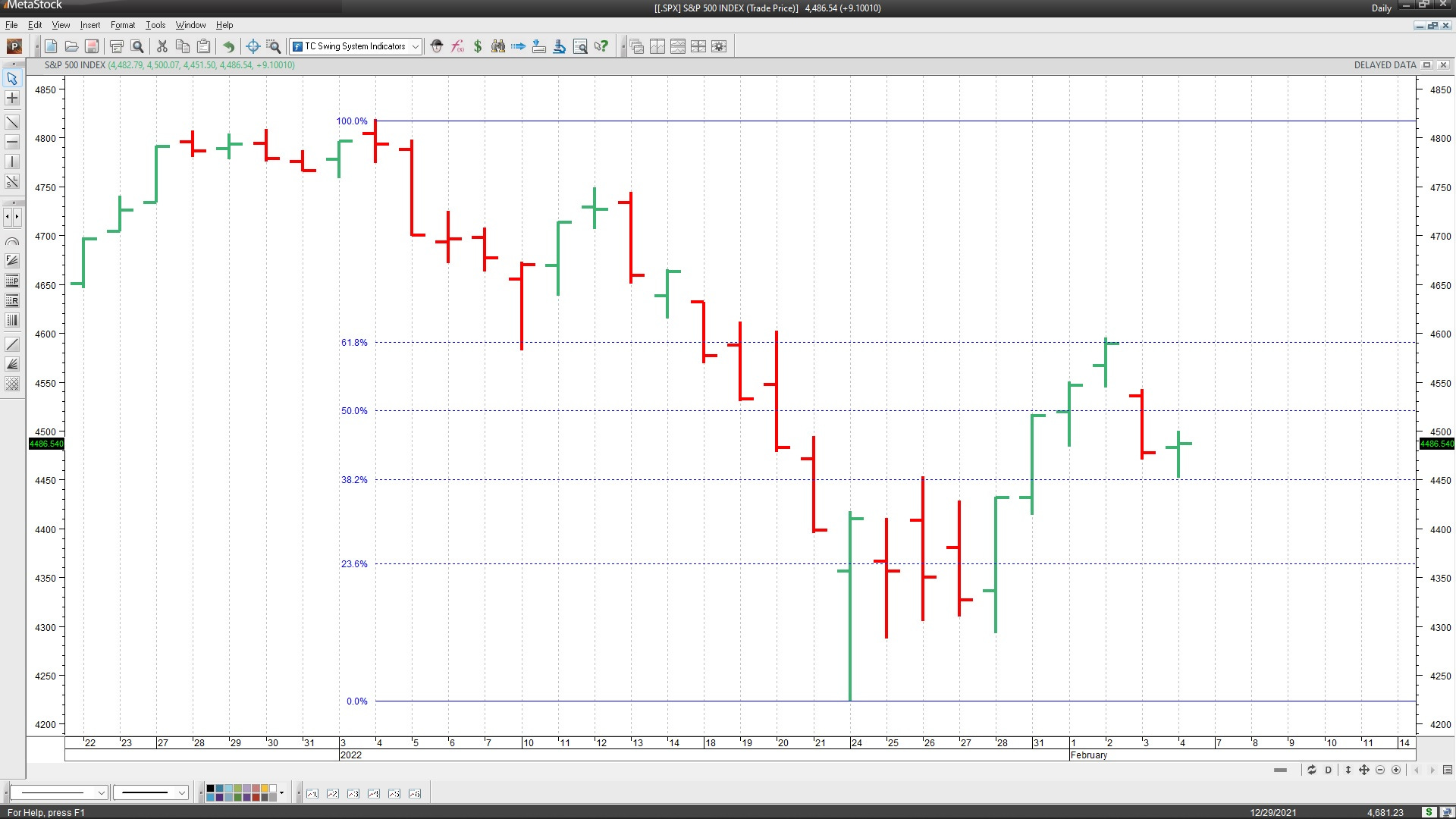Open the Edit menu

[35, 25]
